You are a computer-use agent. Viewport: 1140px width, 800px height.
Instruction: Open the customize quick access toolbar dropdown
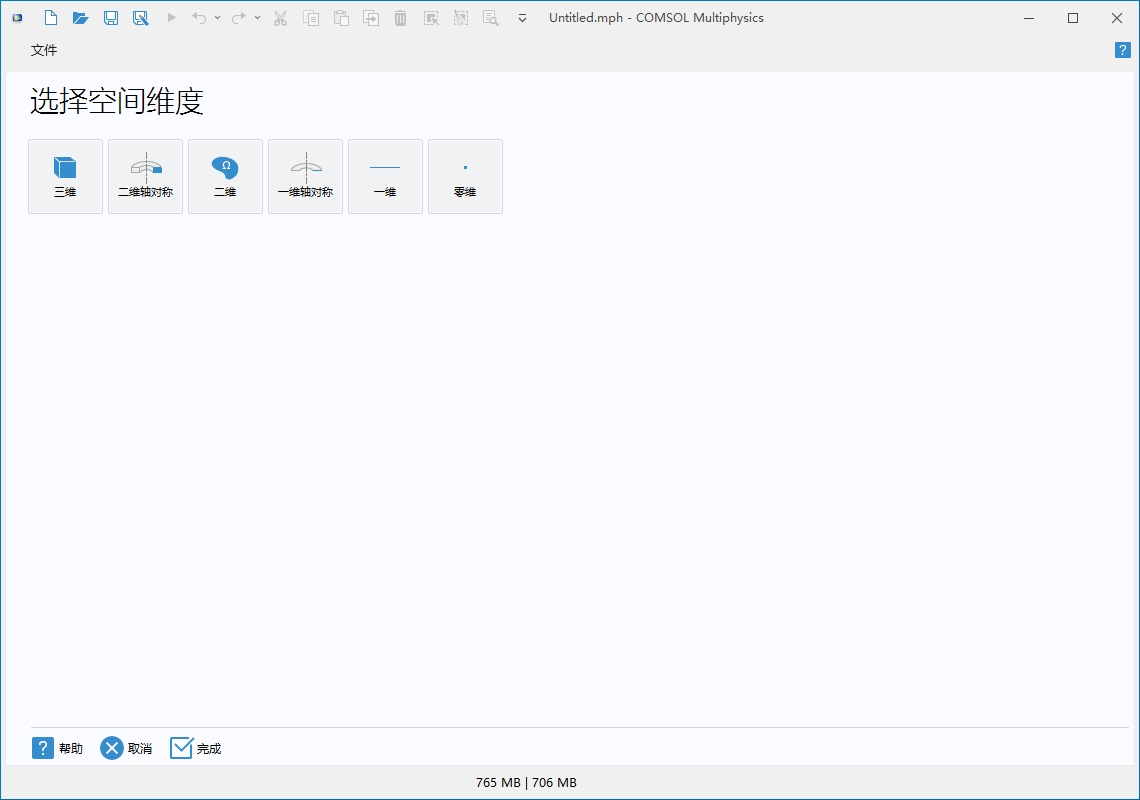[x=522, y=18]
